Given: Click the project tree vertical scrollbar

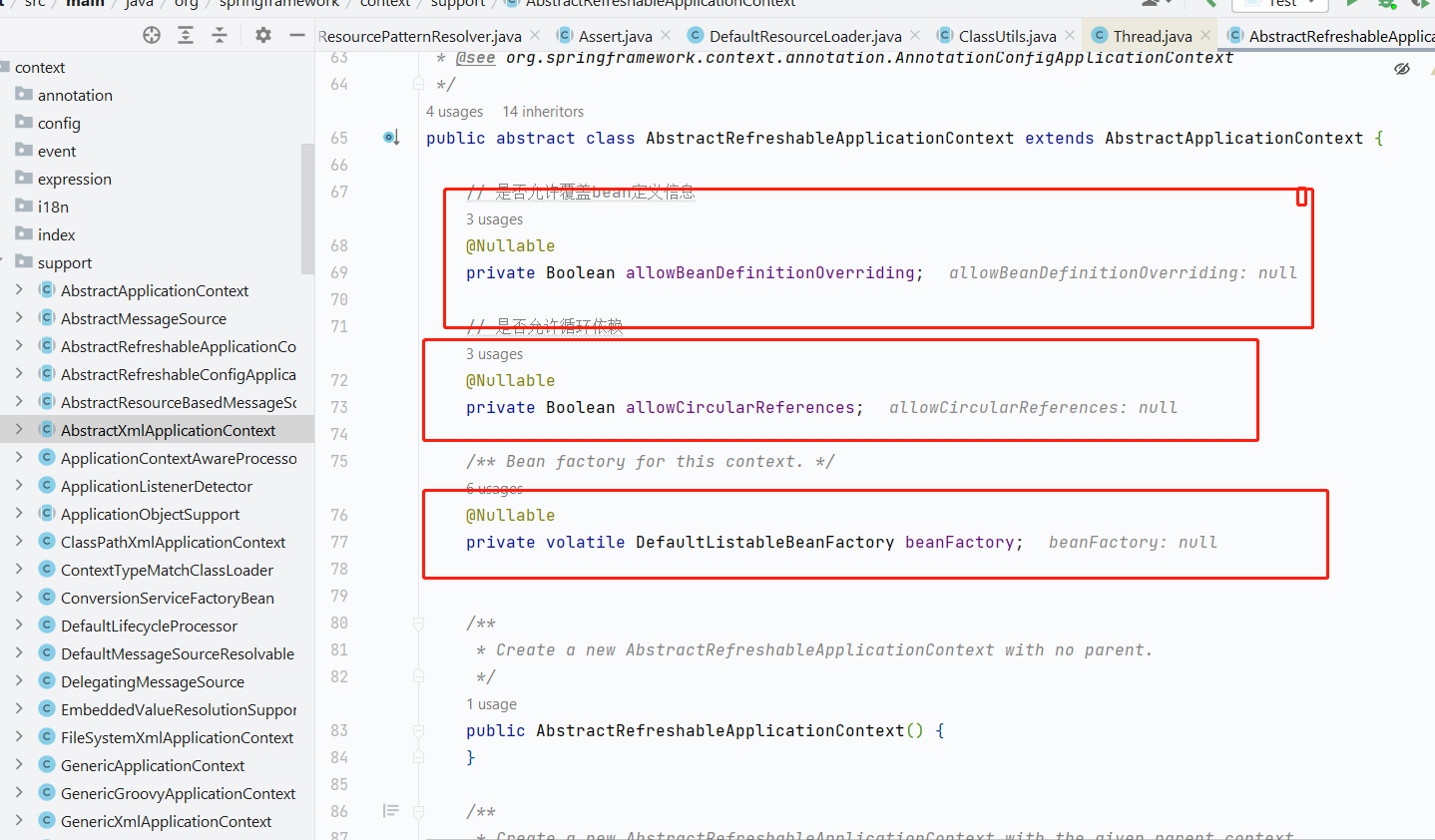Looking at the screenshot, I should [x=307, y=208].
